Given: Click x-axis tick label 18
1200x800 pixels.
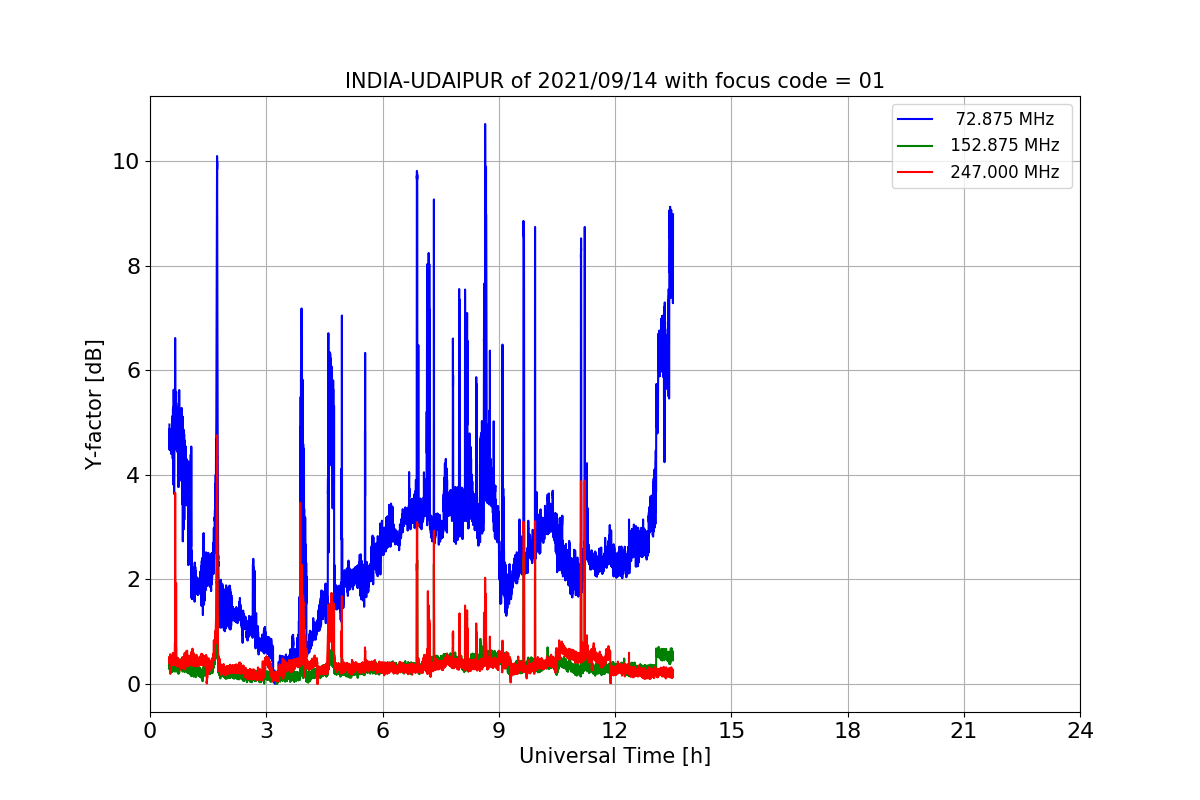Looking at the screenshot, I should [847, 731].
